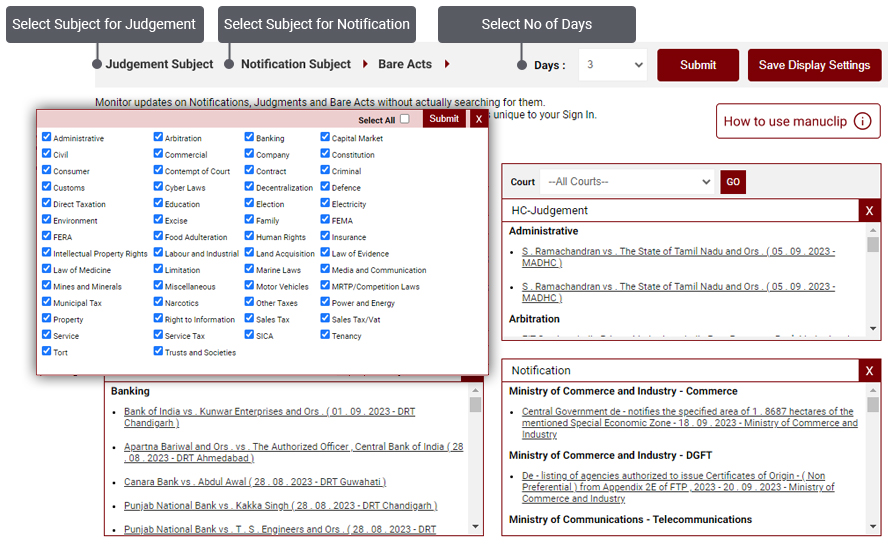Uncheck the Capital Market checkbox
888x545 pixels.
click(326, 138)
